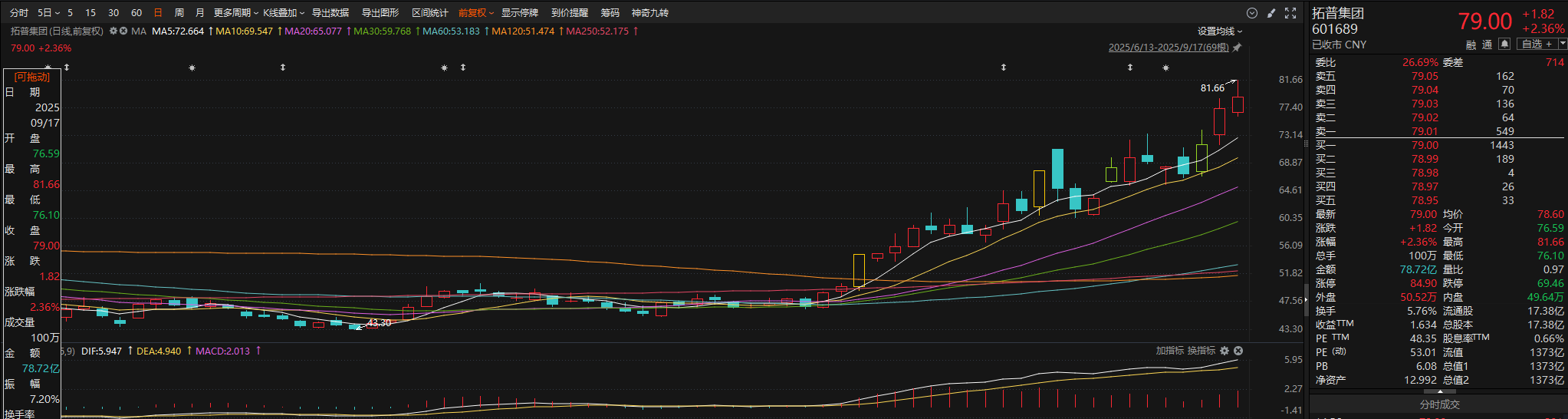The width and height of the screenshot is (1568, 419).
Task: Toggle 神奇九转 indicator
Action: [x=650, y=13]
